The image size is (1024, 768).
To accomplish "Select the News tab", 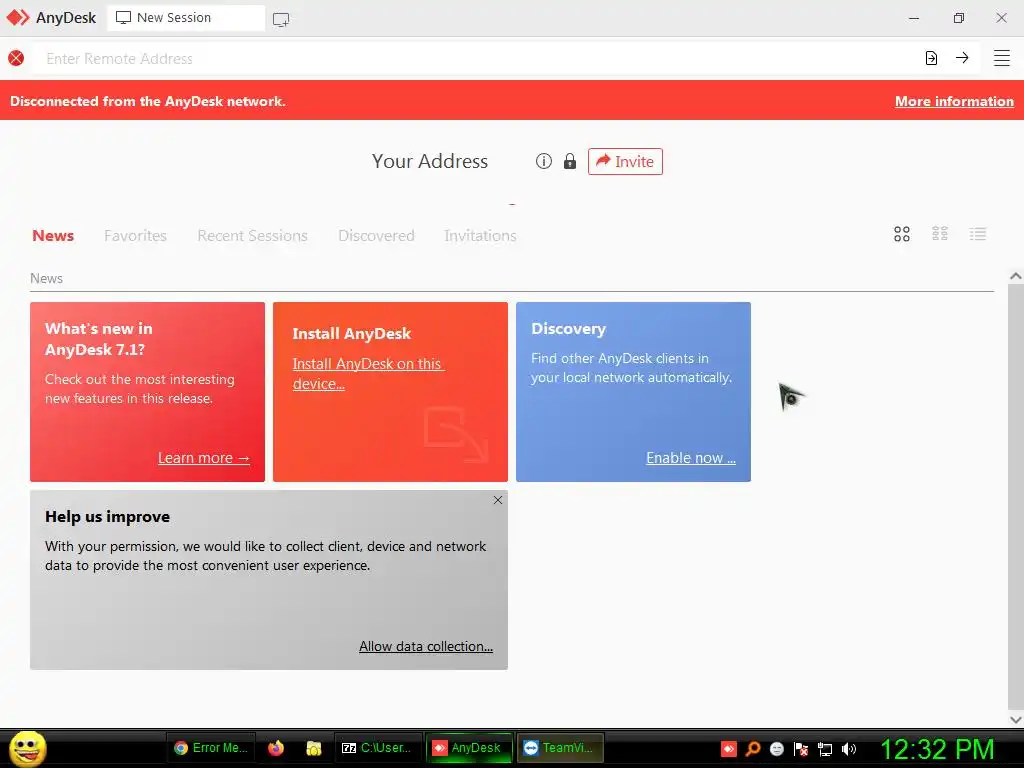I will [53, 236].
